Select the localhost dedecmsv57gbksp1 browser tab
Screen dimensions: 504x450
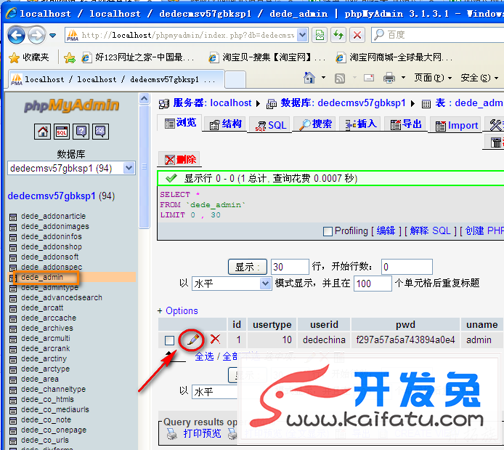(x=117, y=79)
